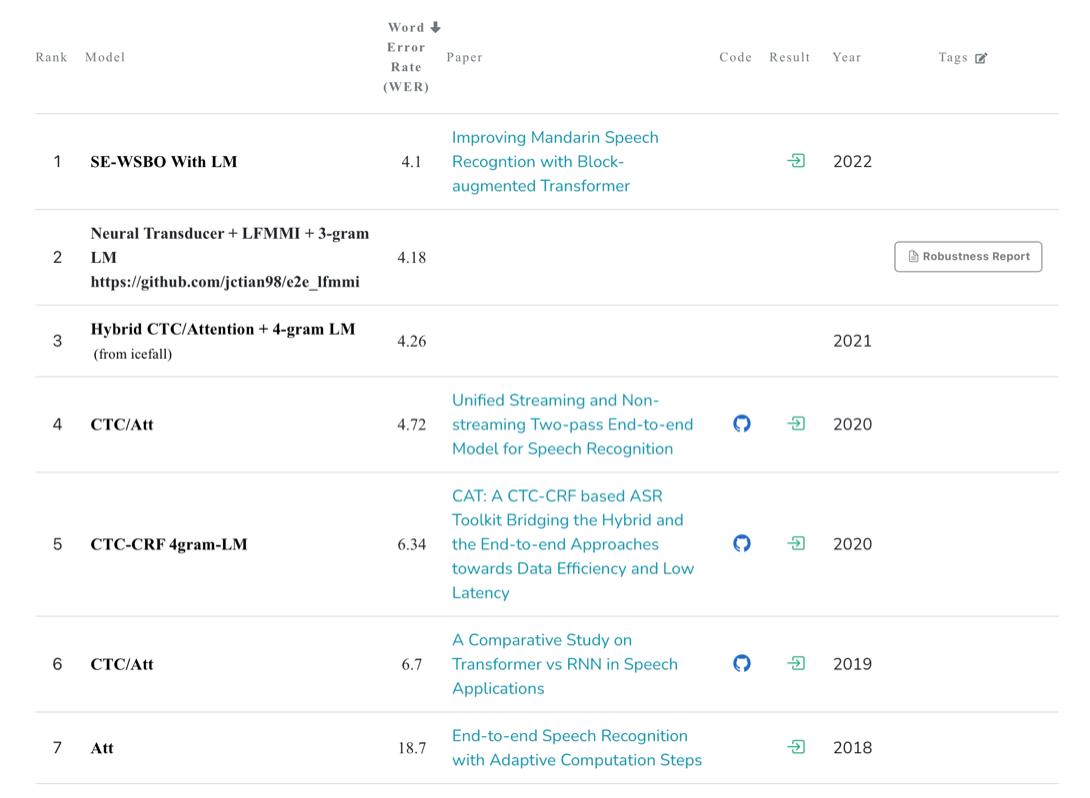Open GitHub code icon for CTC-CRF 4gram-LM
The image size is (1090, 798).
[x=741, y=544]
